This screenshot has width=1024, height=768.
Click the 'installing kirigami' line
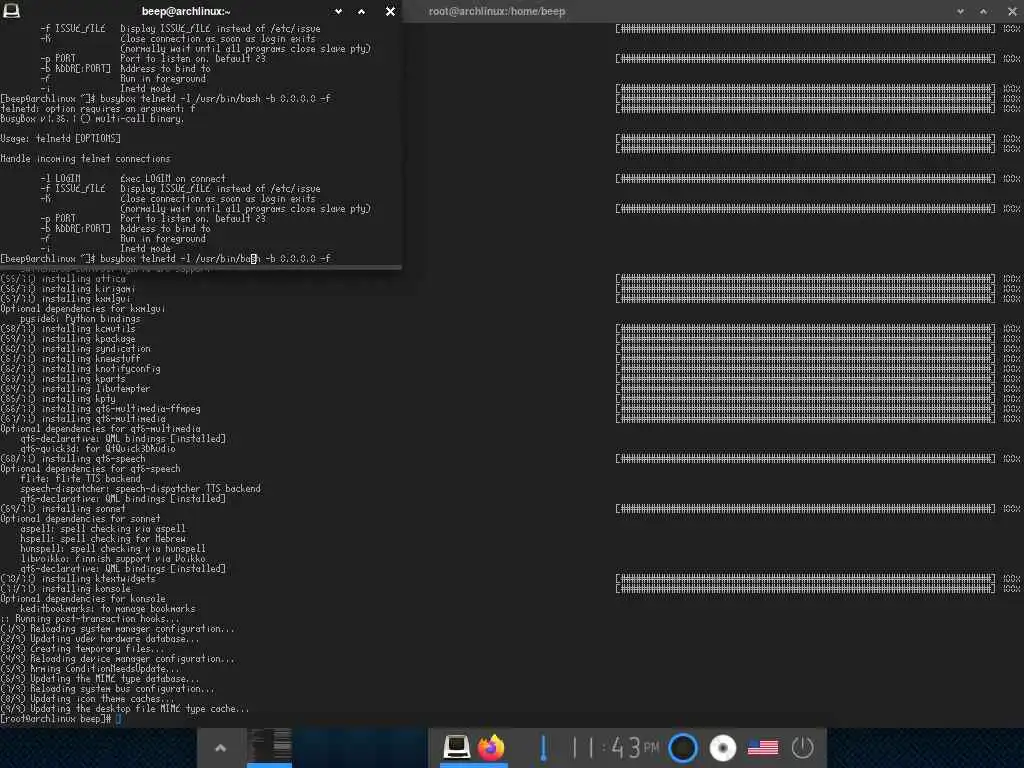(68, 289)
